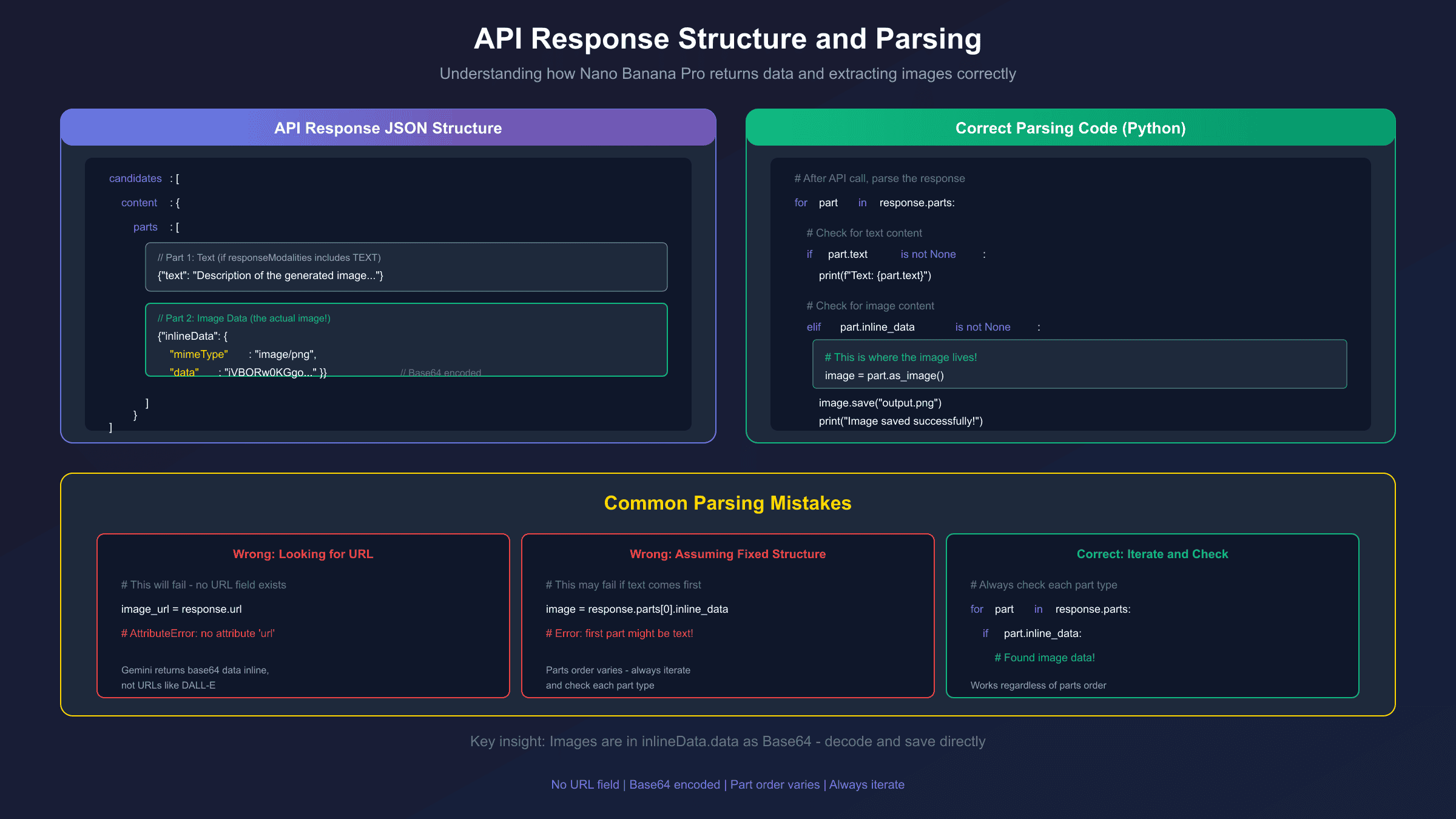Select the Wrong: Assuming Fixed Structure card

[727, 613]
